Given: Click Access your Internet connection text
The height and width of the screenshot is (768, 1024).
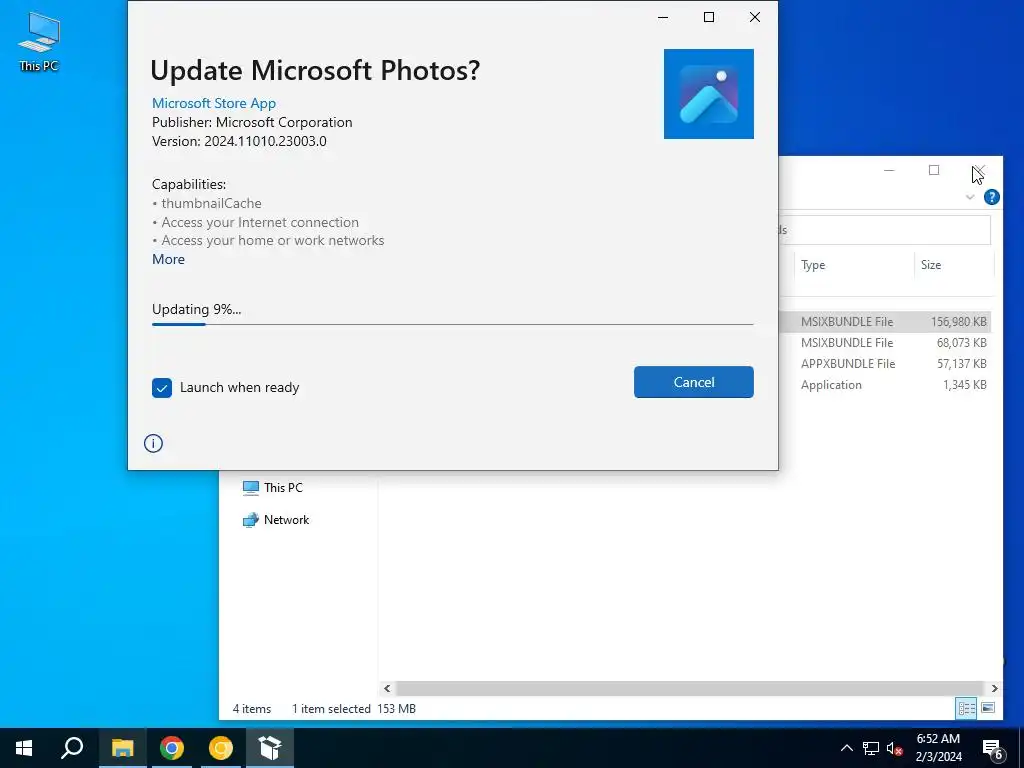Looking at the screenshot, I should click(260, 222).
